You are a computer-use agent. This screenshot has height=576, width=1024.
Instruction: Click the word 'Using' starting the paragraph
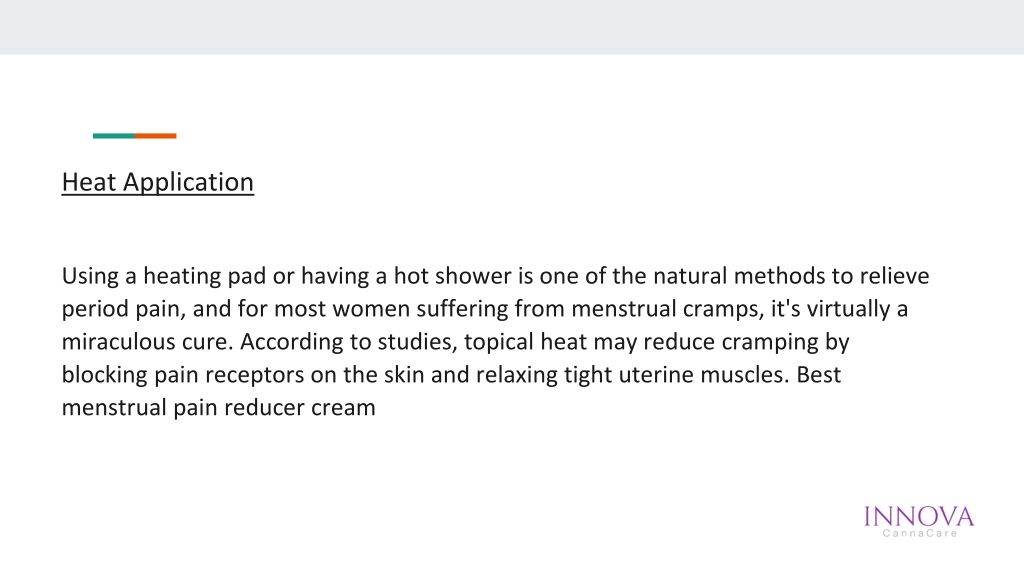[90, 276]
